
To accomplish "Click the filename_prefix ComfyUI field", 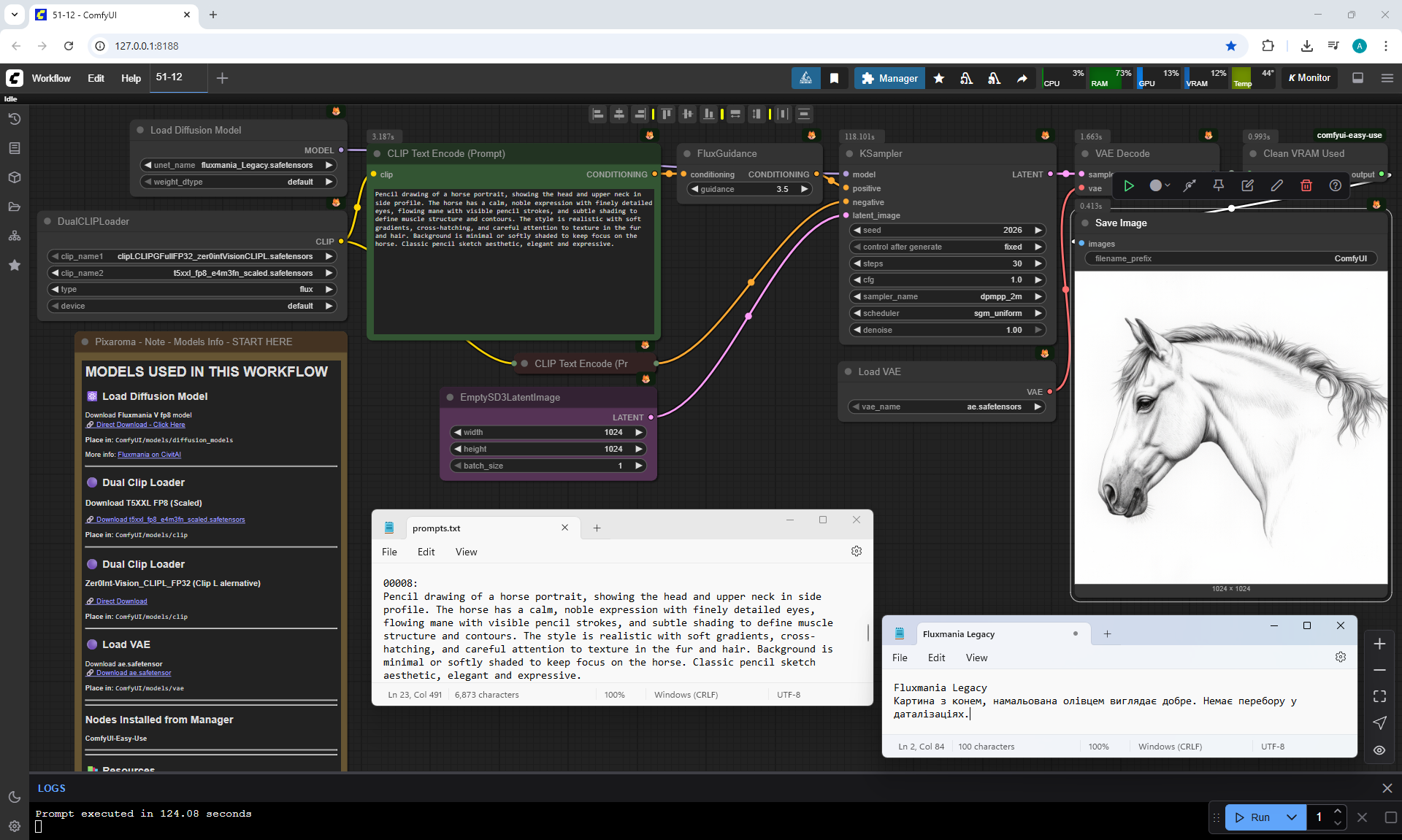I will click(1230, 258).
